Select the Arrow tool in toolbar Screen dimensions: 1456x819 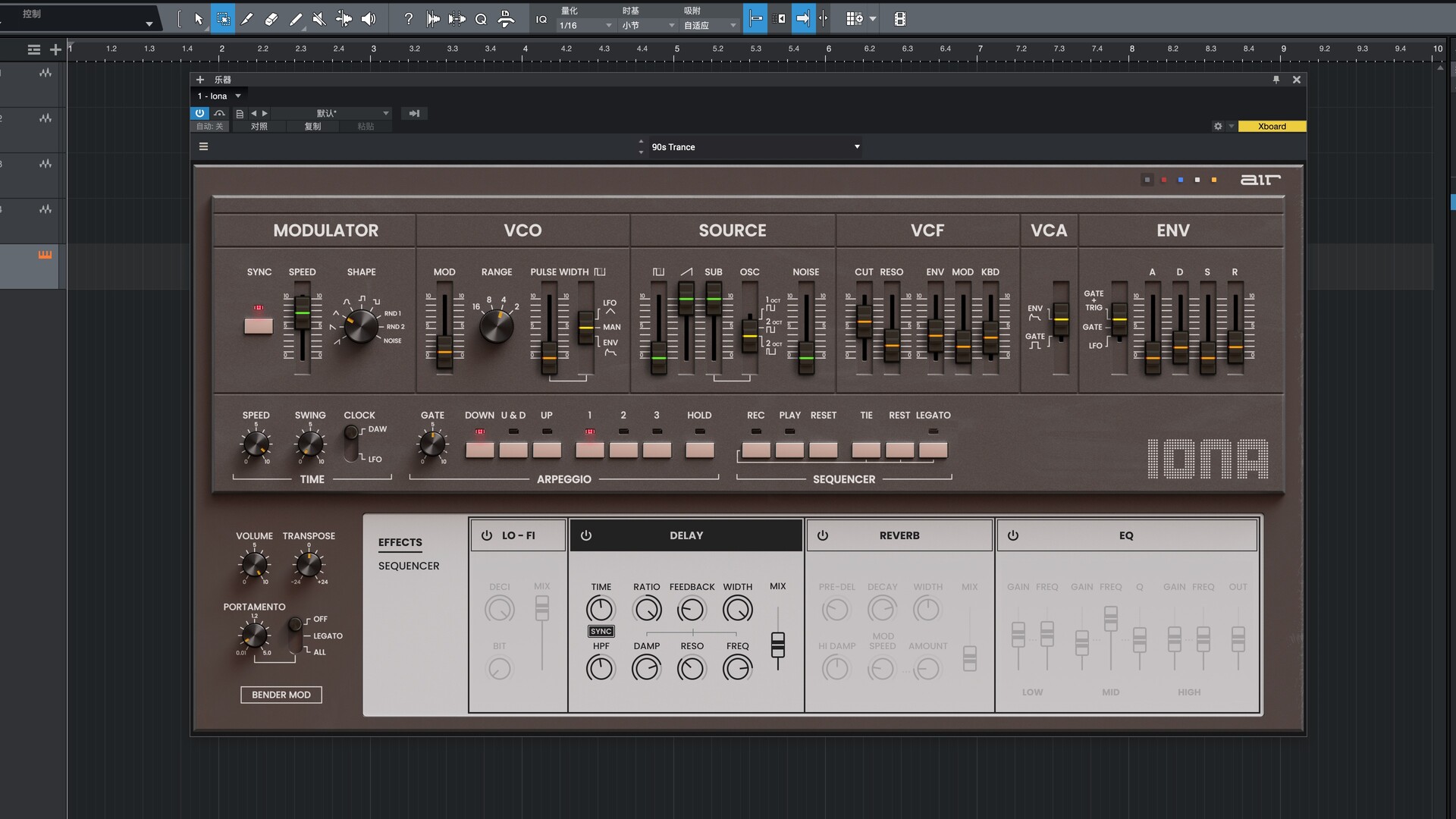(x=199, y=19)
